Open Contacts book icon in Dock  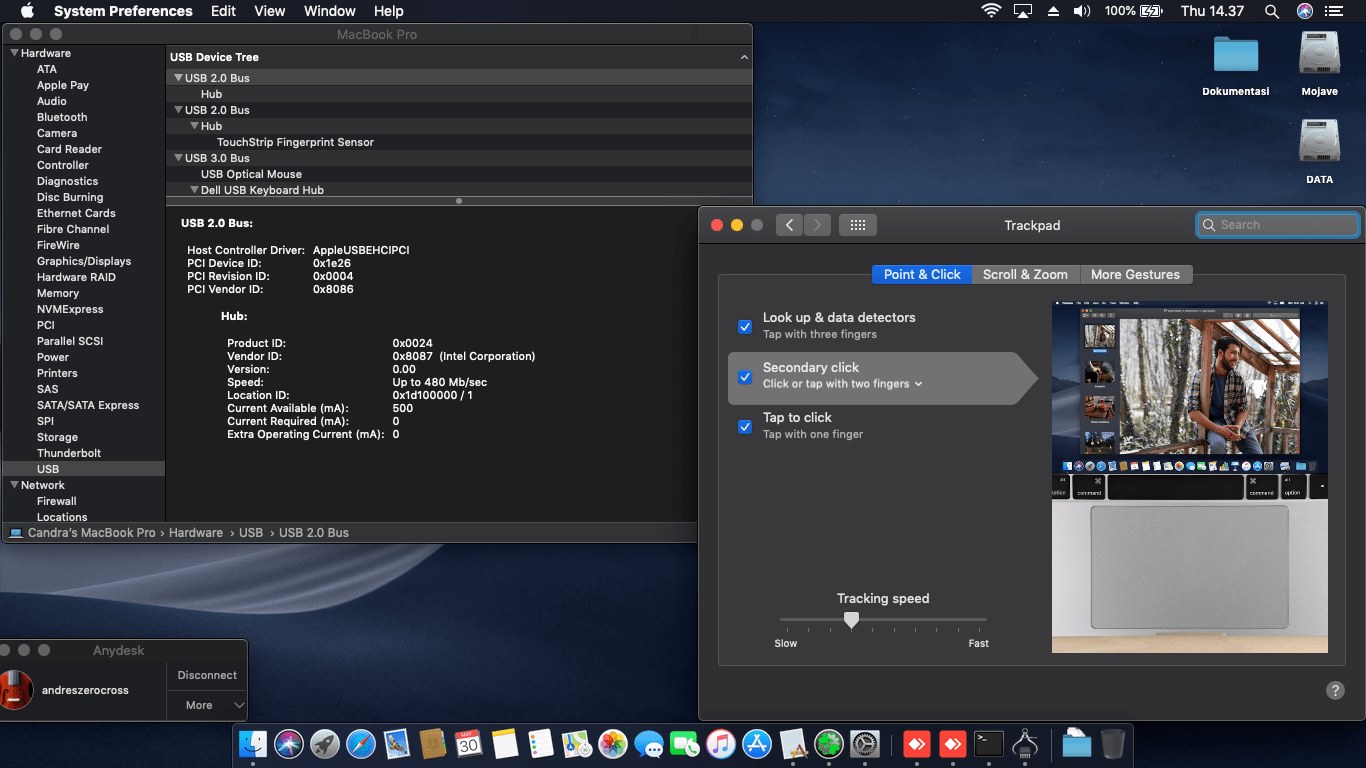coord(433,743)
